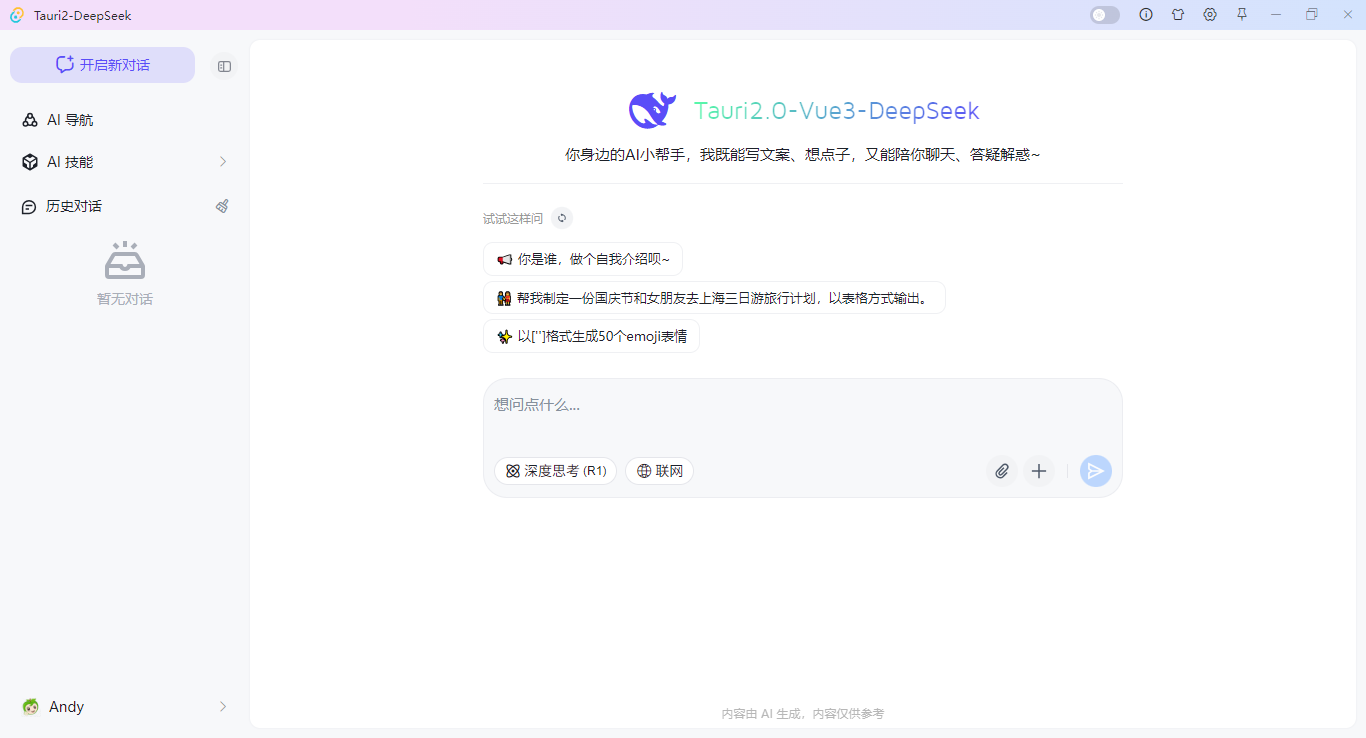The height and width of the screenshot is (738, 1366).
Task: Click the pin-window icon in the titlebar
Action: tap(1242, 15)
